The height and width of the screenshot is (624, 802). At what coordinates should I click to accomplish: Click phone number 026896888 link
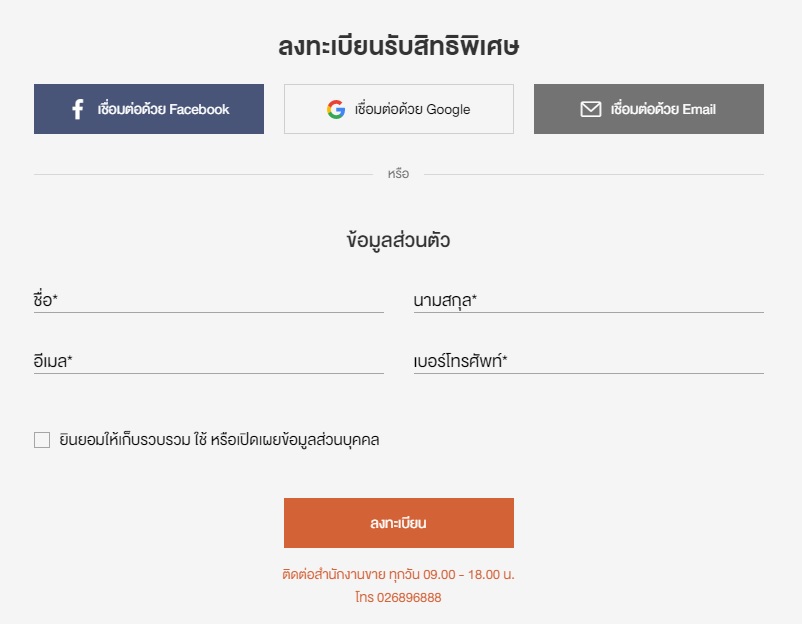point(409,597)
